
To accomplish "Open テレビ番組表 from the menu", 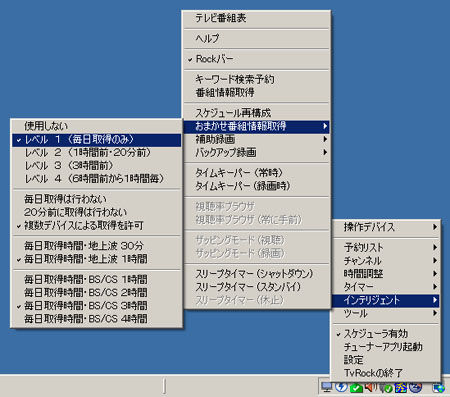I will click(x=256, y=18).
